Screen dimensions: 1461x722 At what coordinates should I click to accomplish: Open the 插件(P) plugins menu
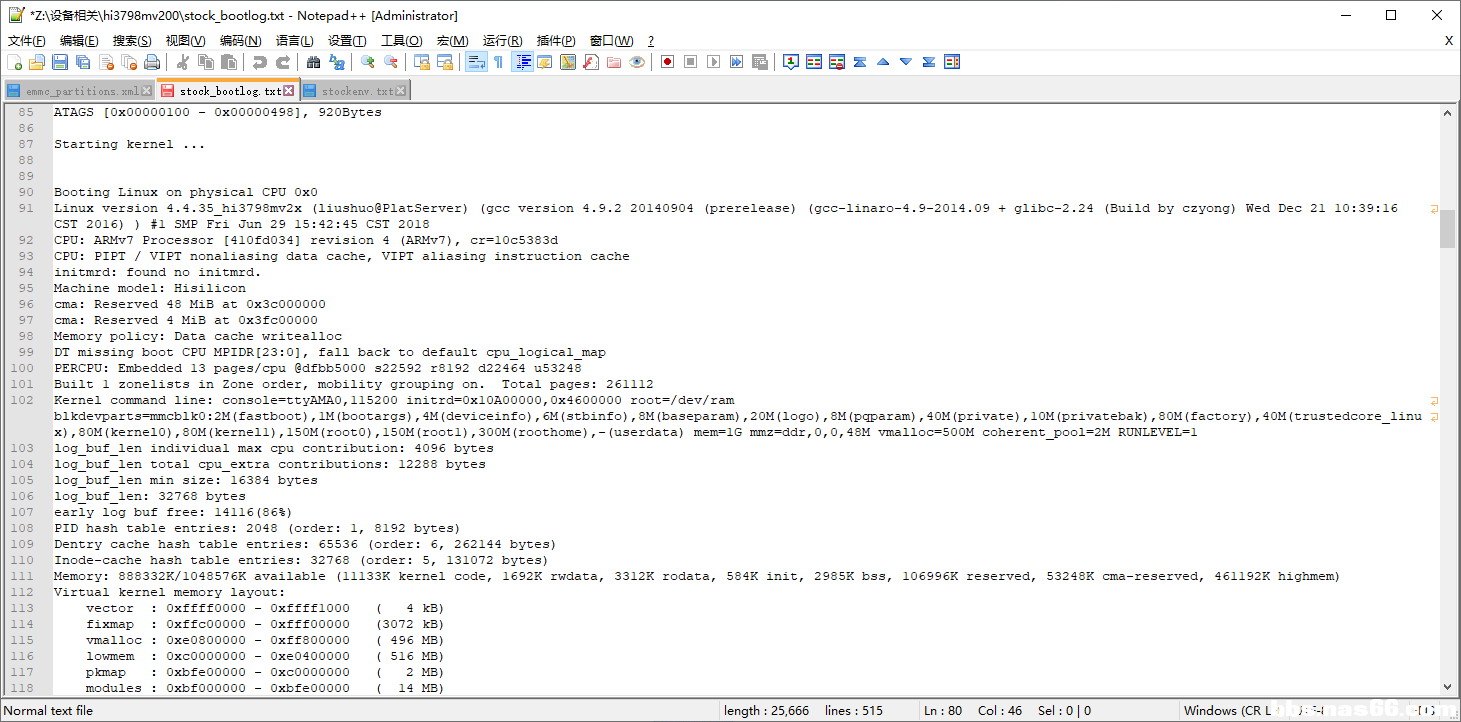coord(556,41)
